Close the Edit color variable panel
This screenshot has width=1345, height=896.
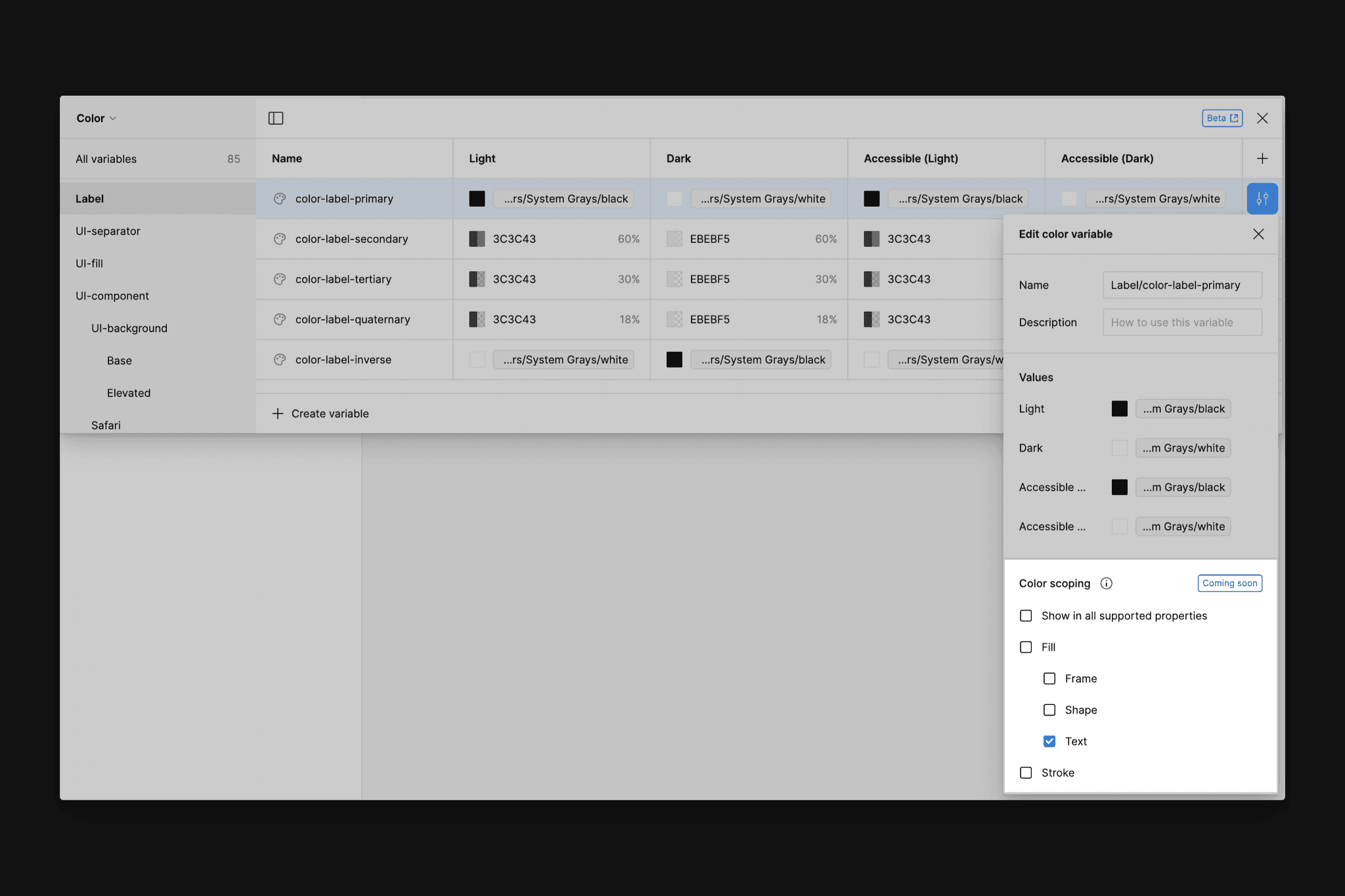[1258, 234]
